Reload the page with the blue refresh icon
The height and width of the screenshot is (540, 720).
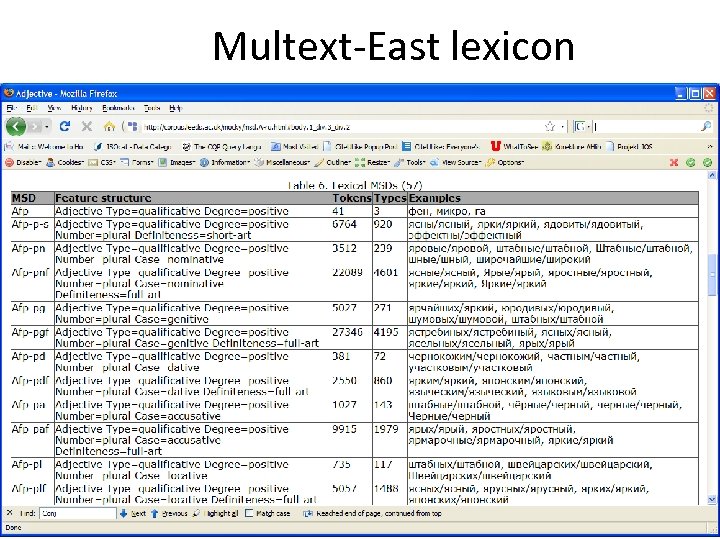coord(65,126)
